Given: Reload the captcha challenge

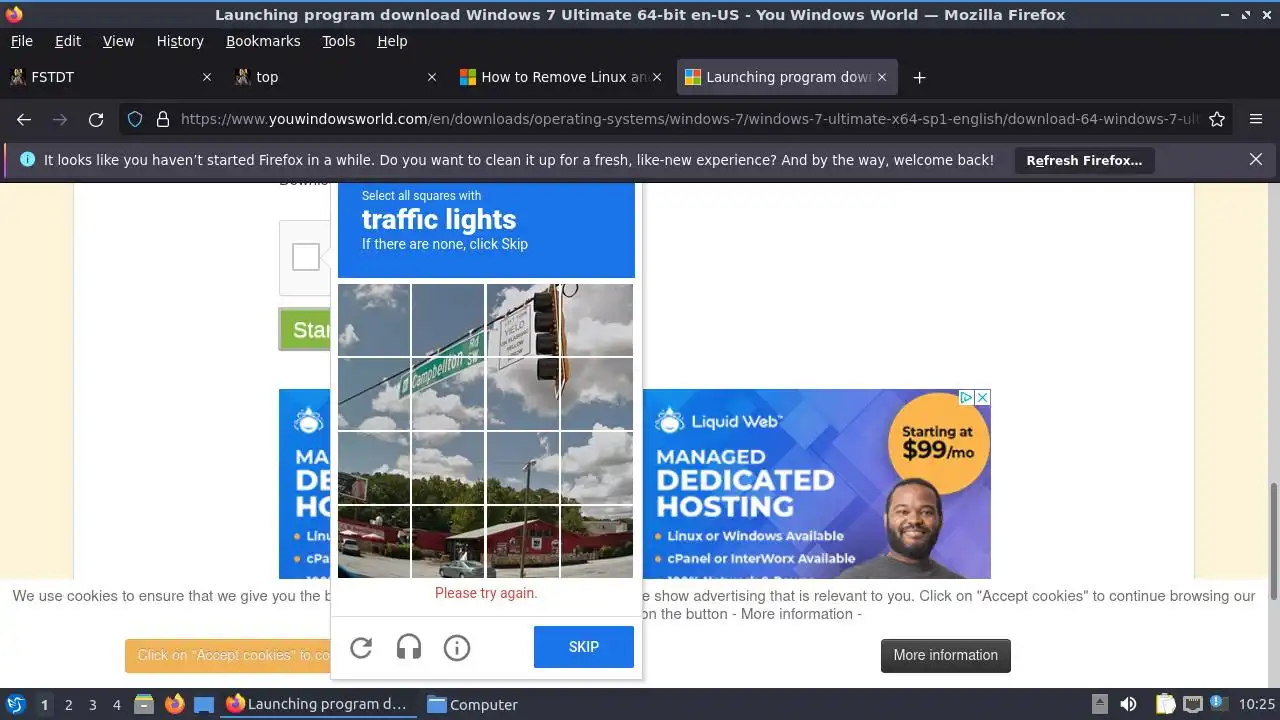Looking at the screenshot, I should coord(361,648).
